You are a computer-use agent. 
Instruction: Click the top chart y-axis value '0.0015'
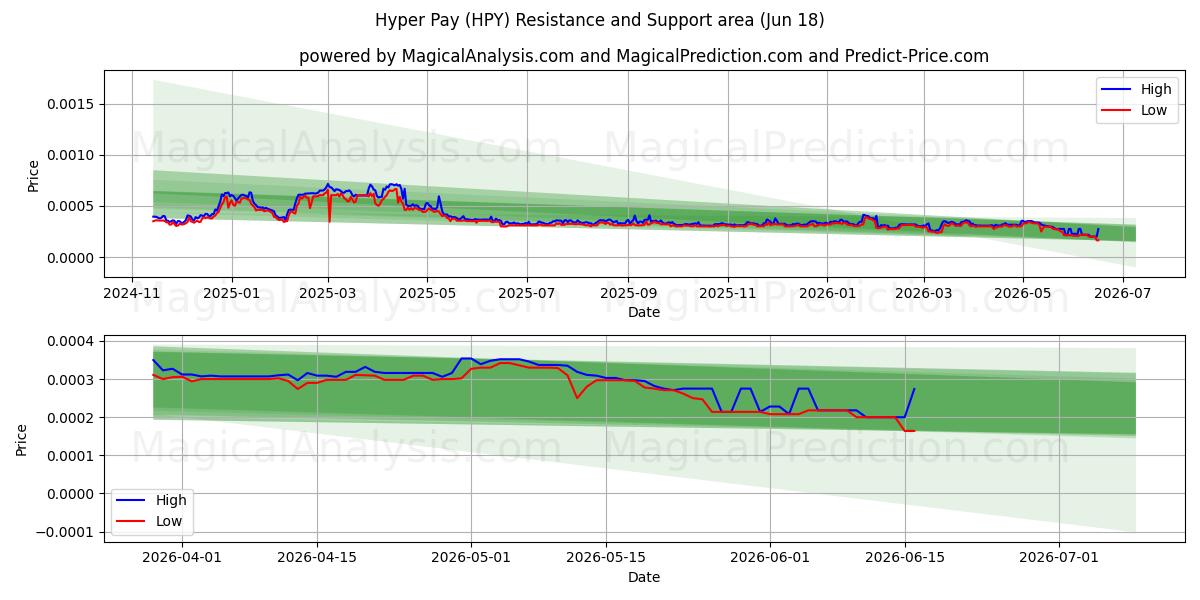pyautogui.click(x=71, y=104)
